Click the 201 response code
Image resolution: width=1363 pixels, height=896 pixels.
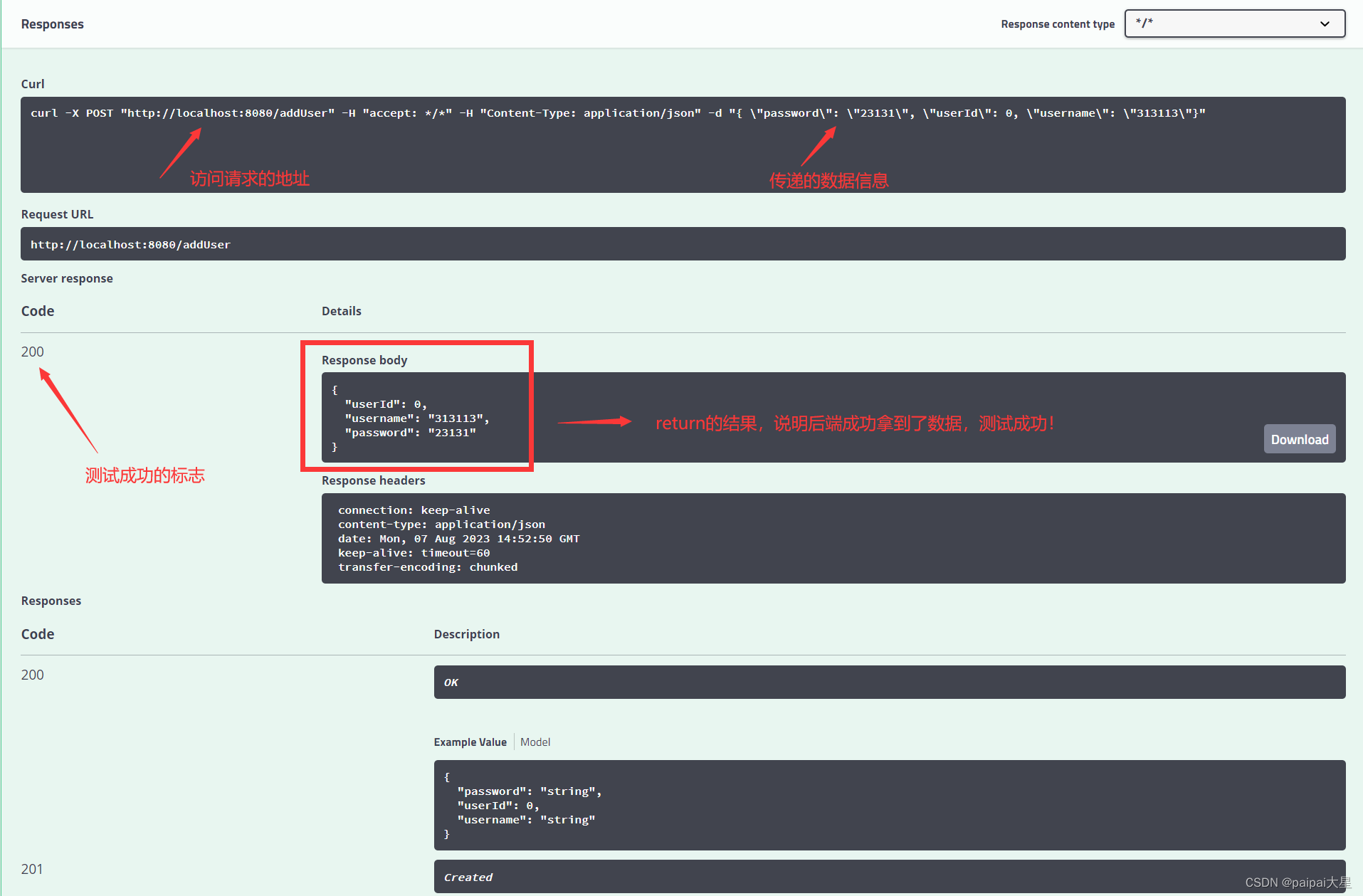tap(32, 869)
